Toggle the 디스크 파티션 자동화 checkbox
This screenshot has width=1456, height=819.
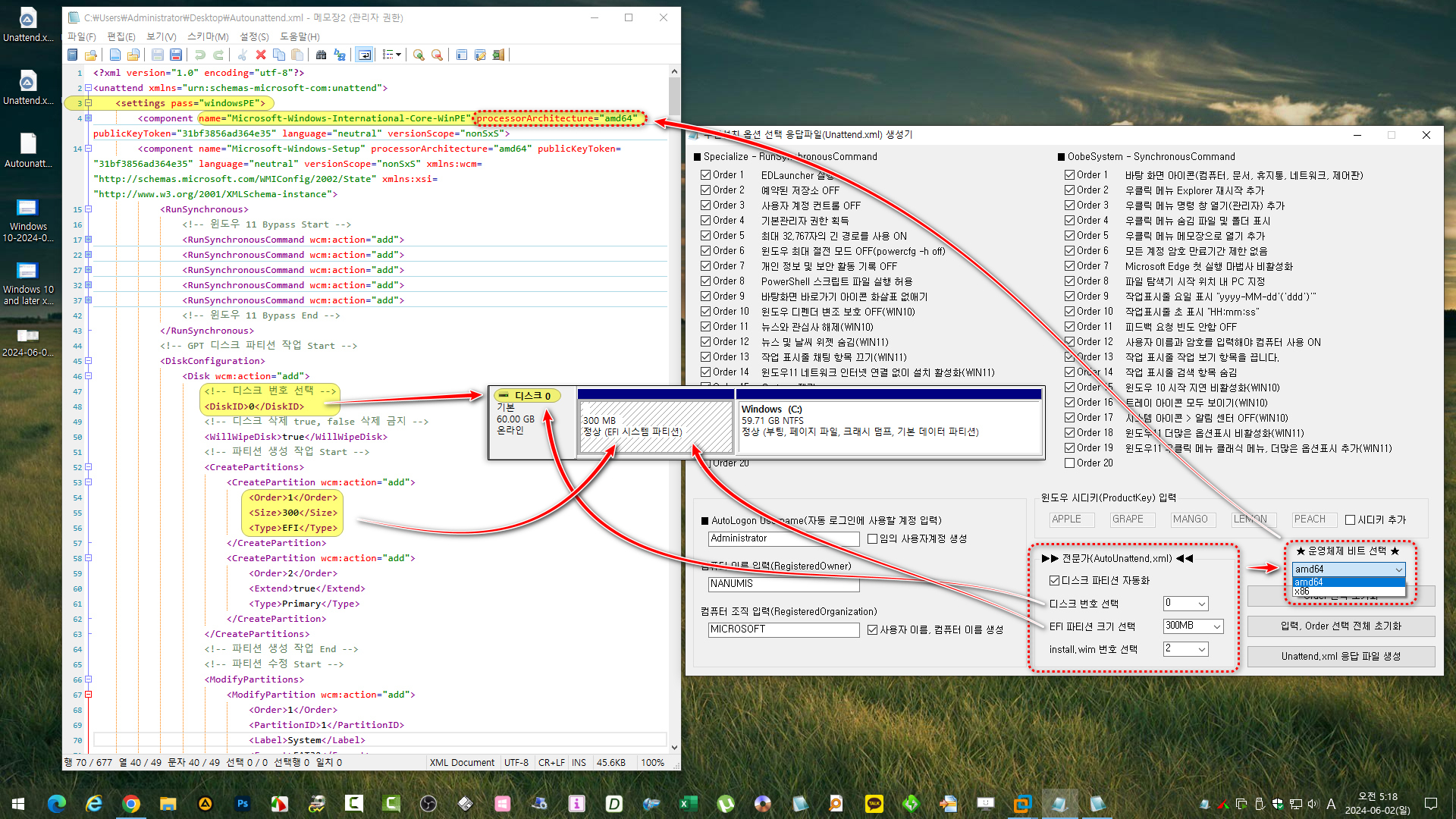pos(1055,581)
